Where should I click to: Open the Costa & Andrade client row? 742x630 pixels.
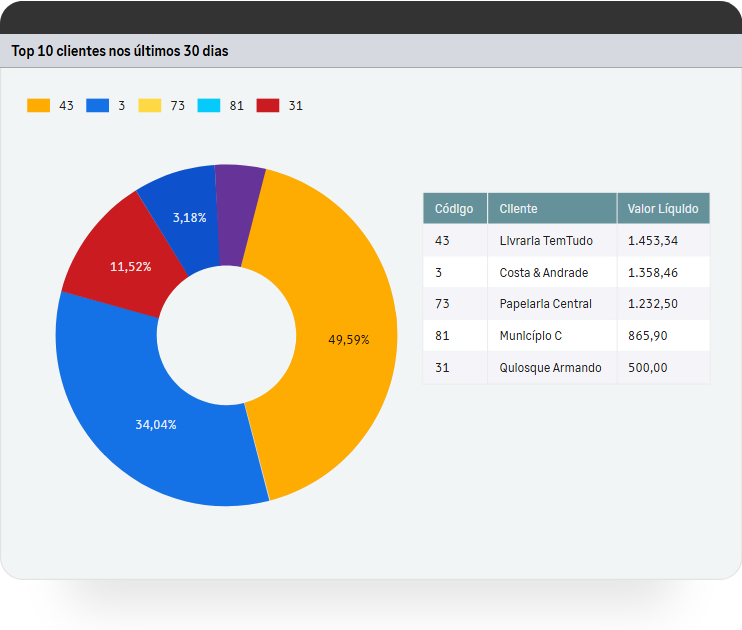[x=544, y=273]
